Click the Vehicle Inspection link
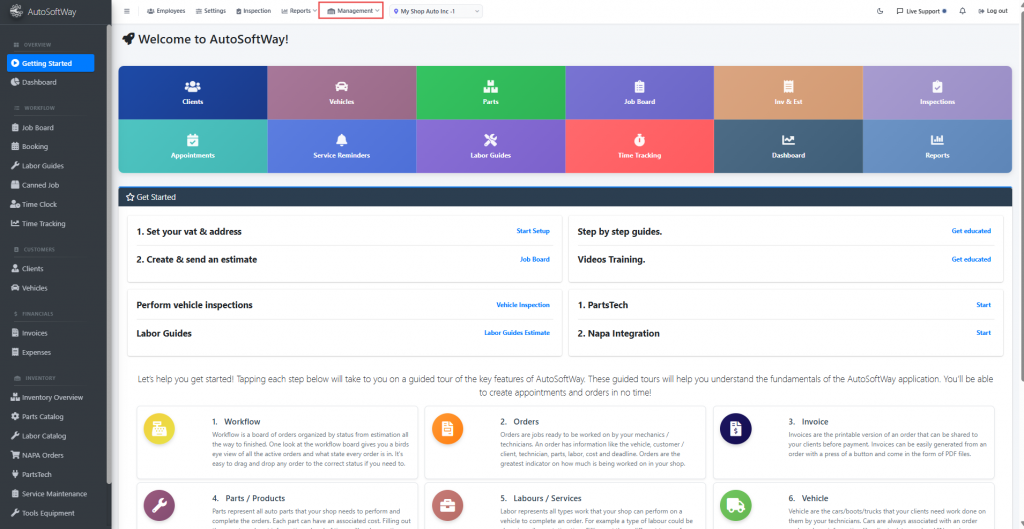 [523, 305]
